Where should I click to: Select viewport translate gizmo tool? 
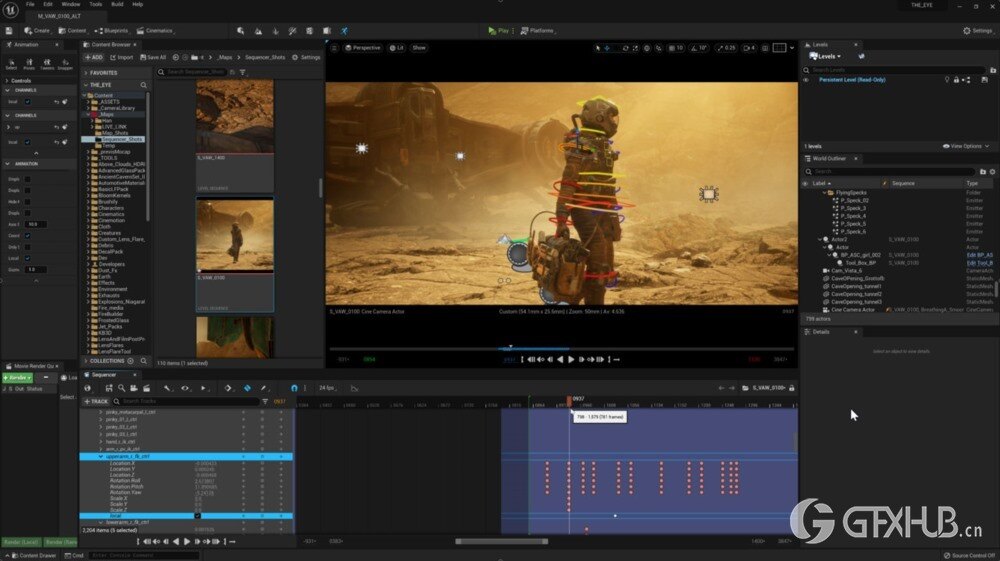coord(607,48)
